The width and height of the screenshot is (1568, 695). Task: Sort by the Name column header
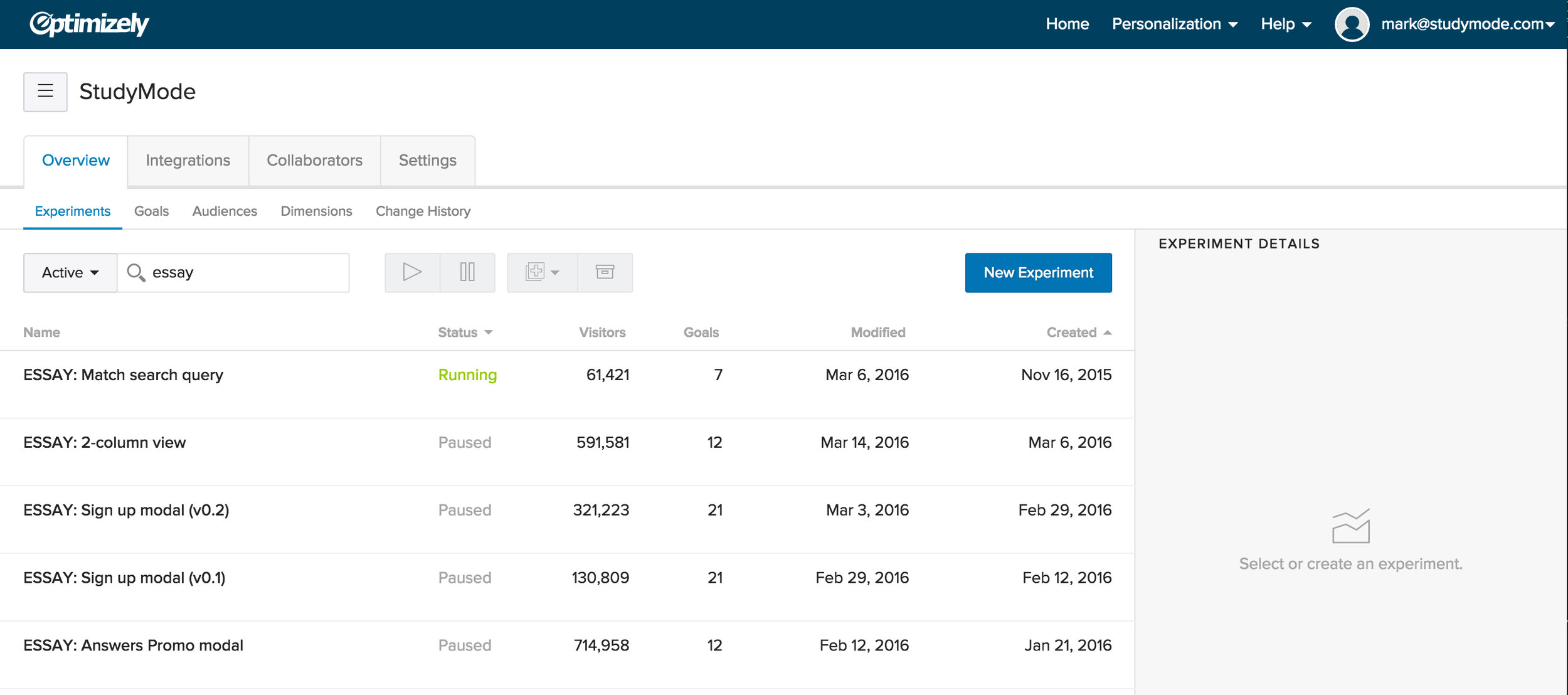tap(41, 332)
